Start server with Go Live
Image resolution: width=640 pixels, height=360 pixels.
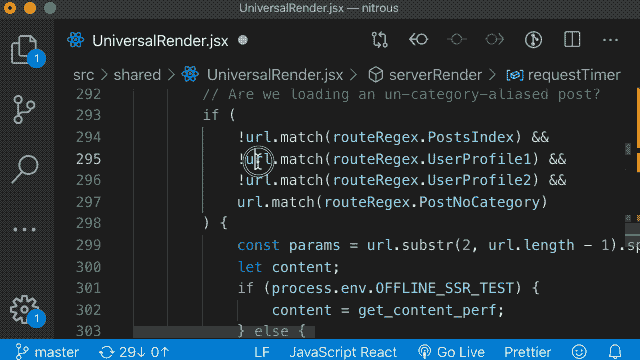pos(451,352)
